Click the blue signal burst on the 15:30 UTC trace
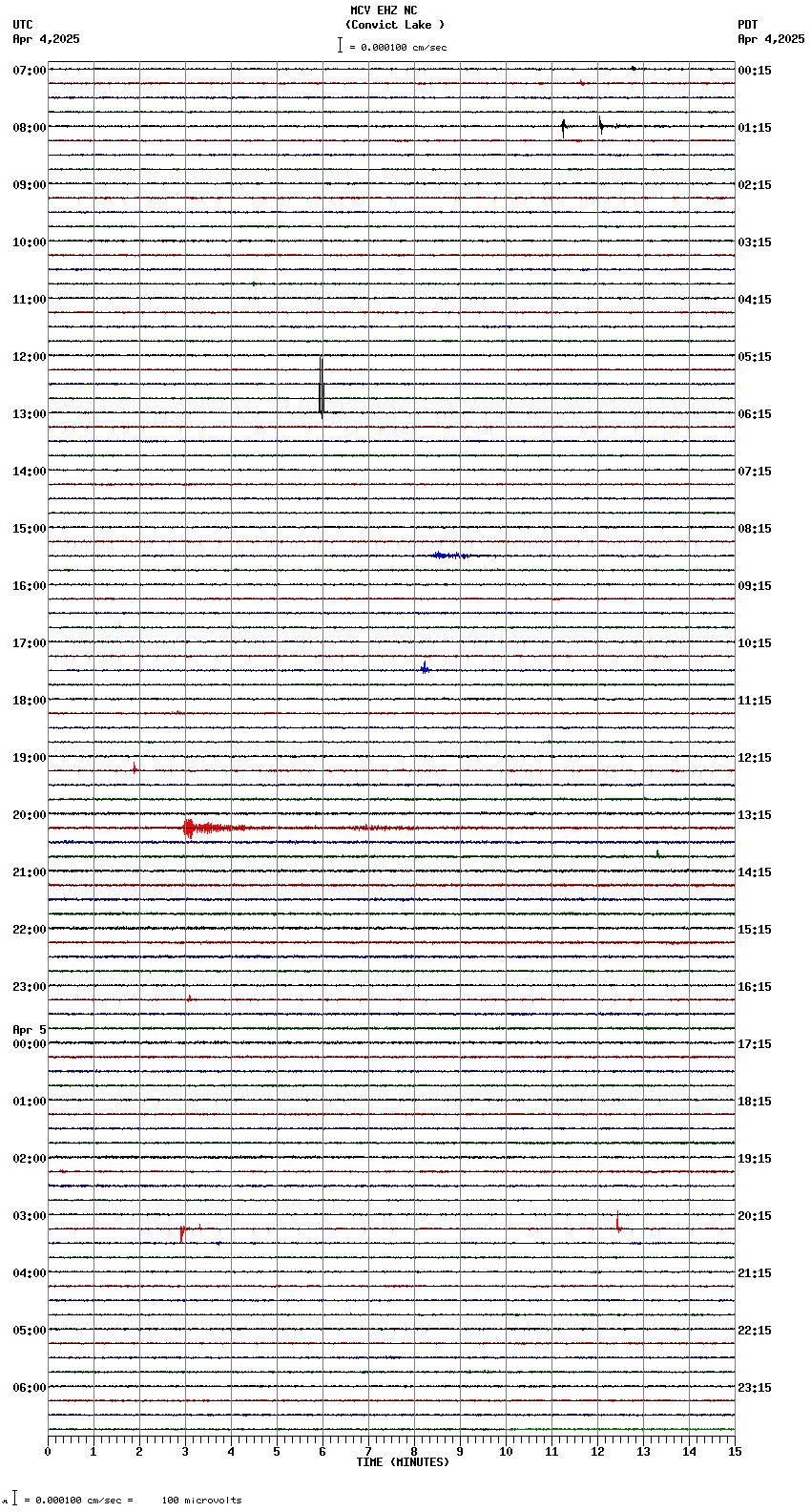This screenshot has height=1512, width=811. [449, 555]
